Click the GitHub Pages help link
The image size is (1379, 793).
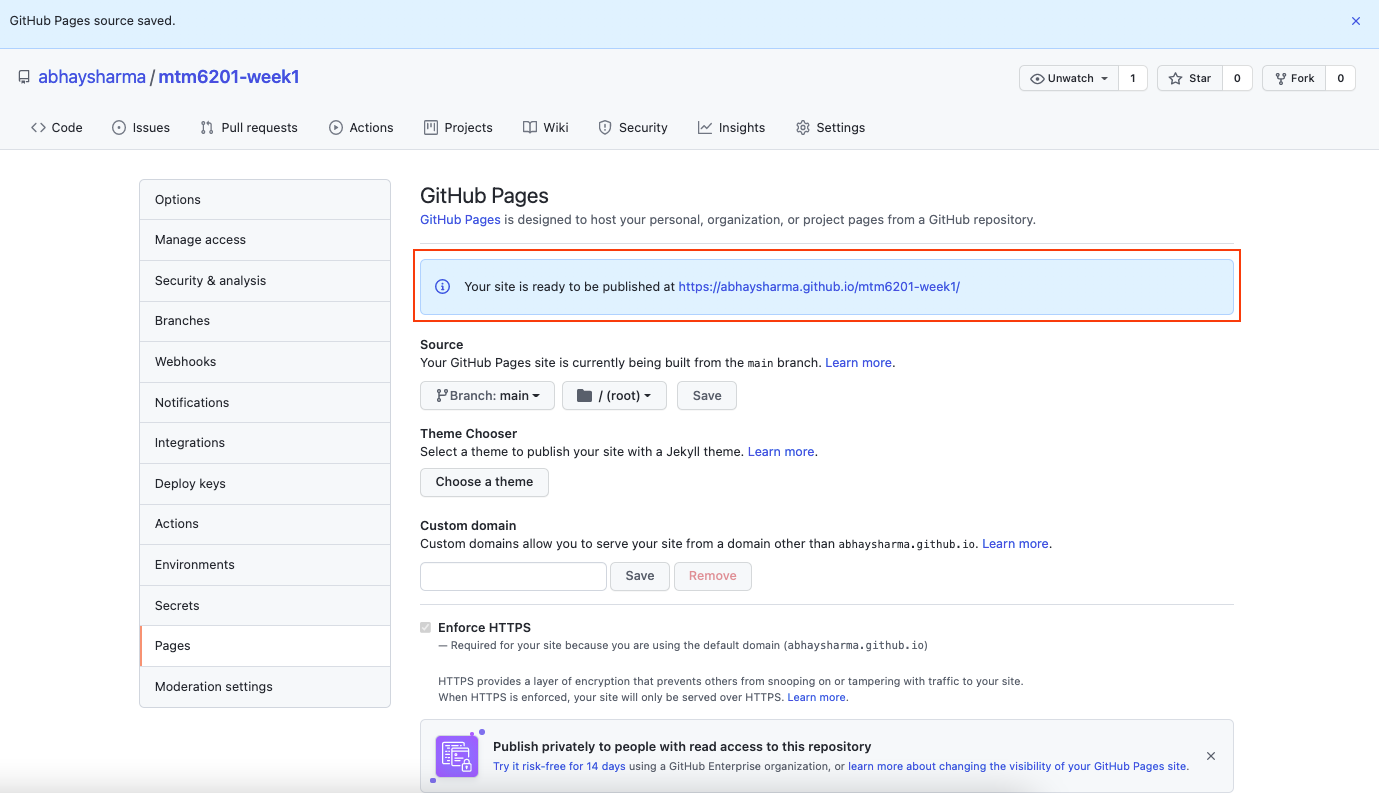click(460, 219)
